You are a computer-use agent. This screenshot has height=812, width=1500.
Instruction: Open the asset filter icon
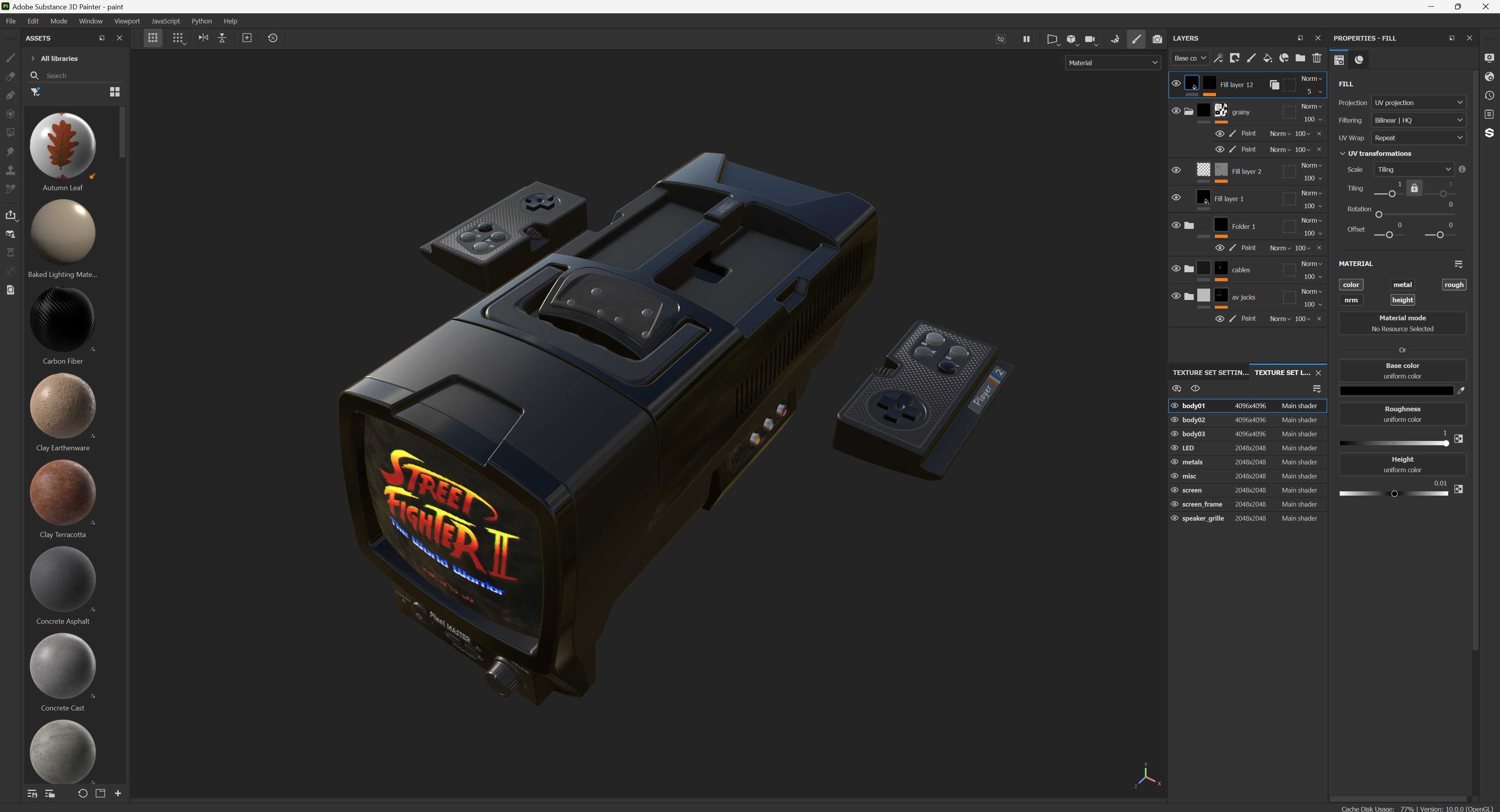[36, 92]
